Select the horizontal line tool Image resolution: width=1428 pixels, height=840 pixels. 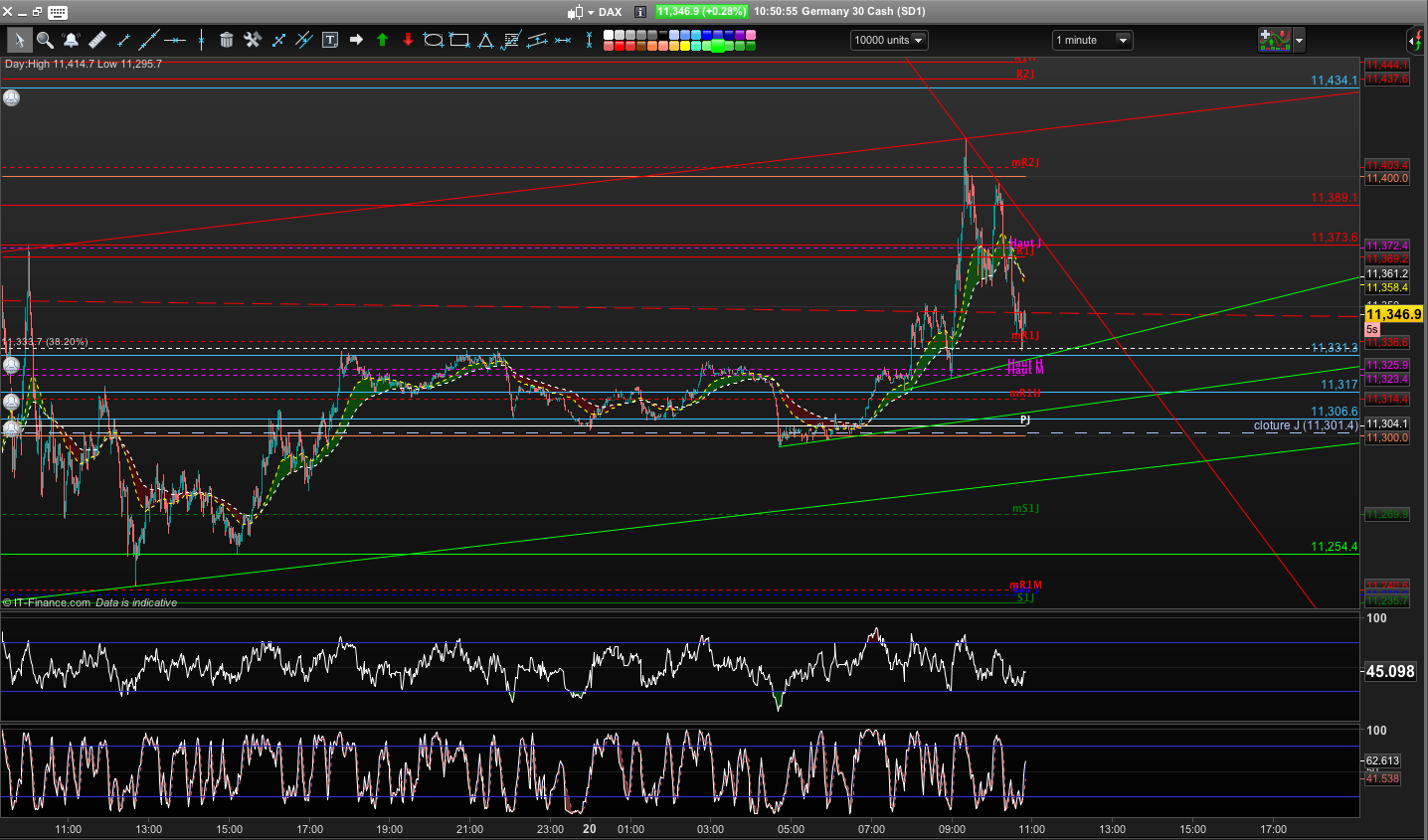coord(175,40)
